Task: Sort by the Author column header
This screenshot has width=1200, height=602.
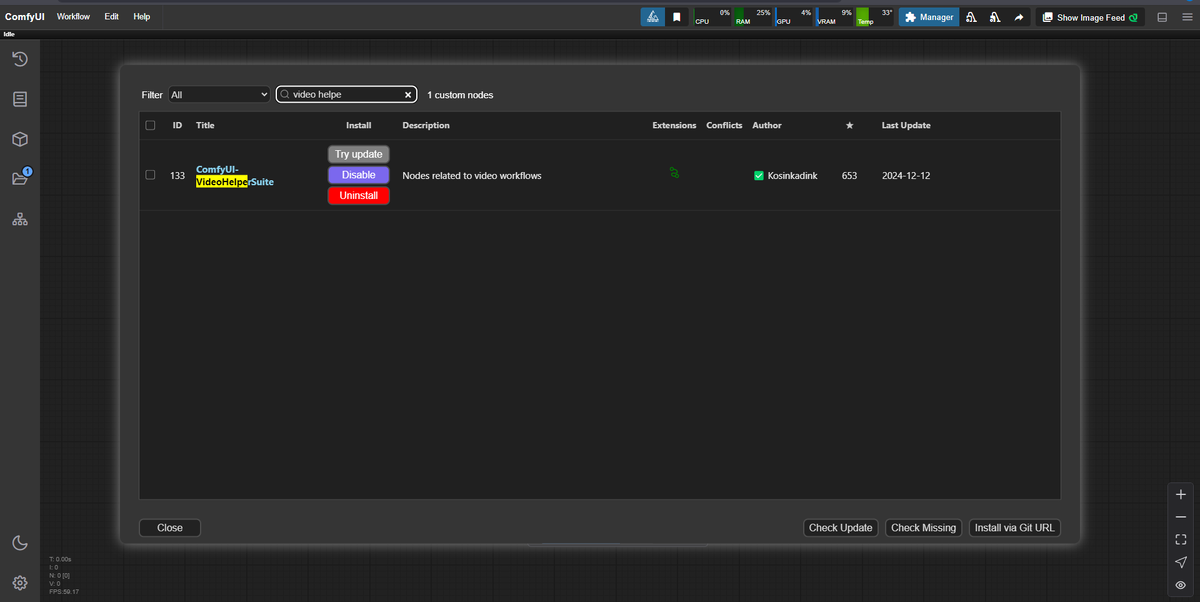Action: 767,125
